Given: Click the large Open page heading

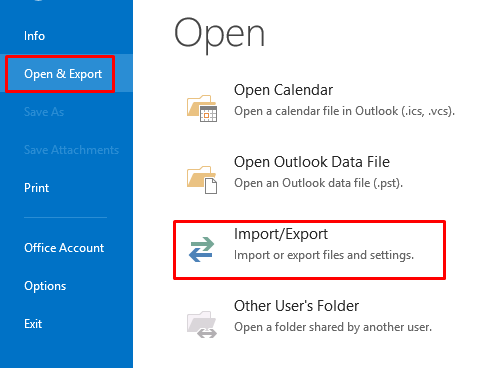Looking at the screenshot, I should (x=219, y=36).
